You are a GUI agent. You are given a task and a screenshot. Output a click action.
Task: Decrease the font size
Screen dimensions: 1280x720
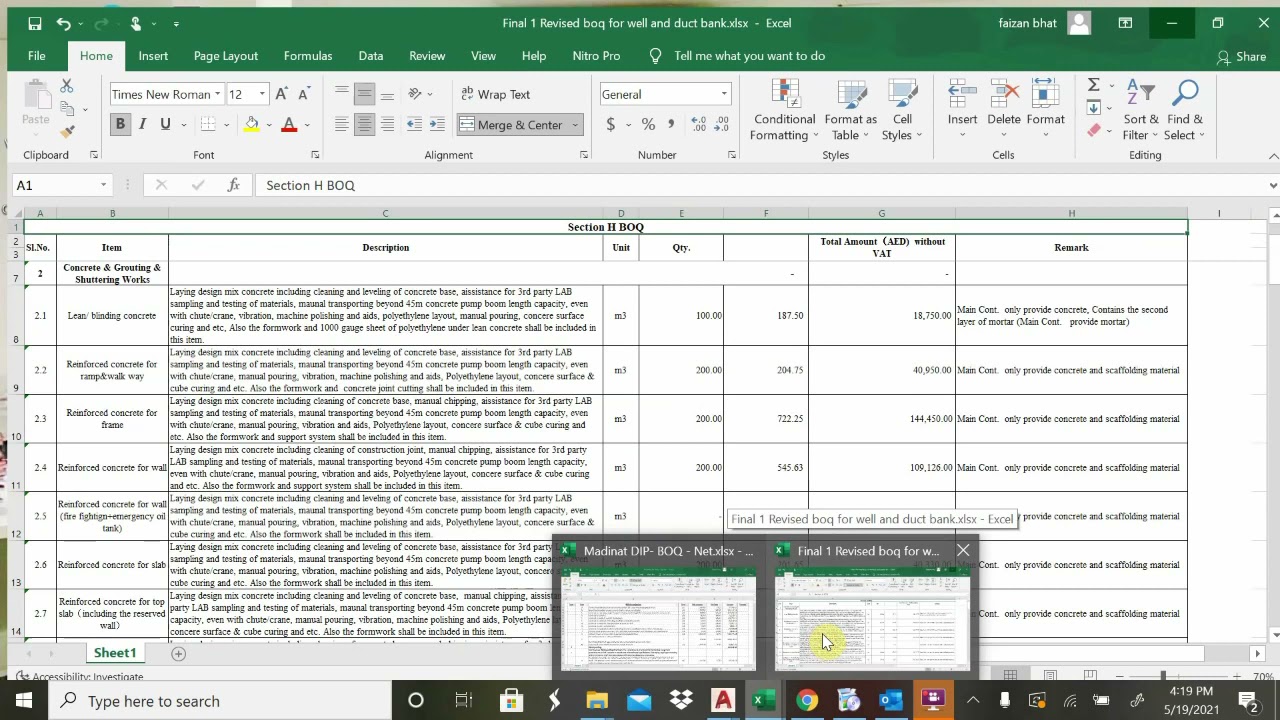[x=304, y=94]
